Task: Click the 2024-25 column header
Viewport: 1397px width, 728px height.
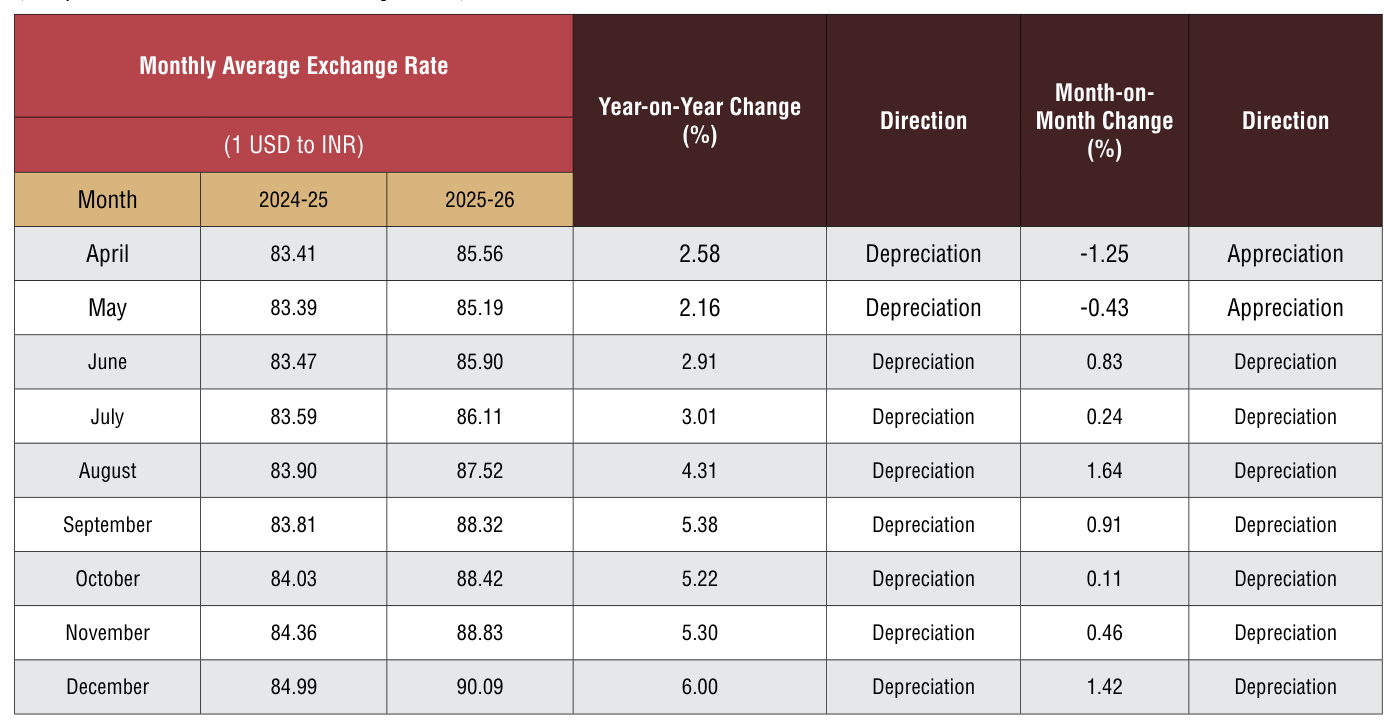Action: (293, 199)
